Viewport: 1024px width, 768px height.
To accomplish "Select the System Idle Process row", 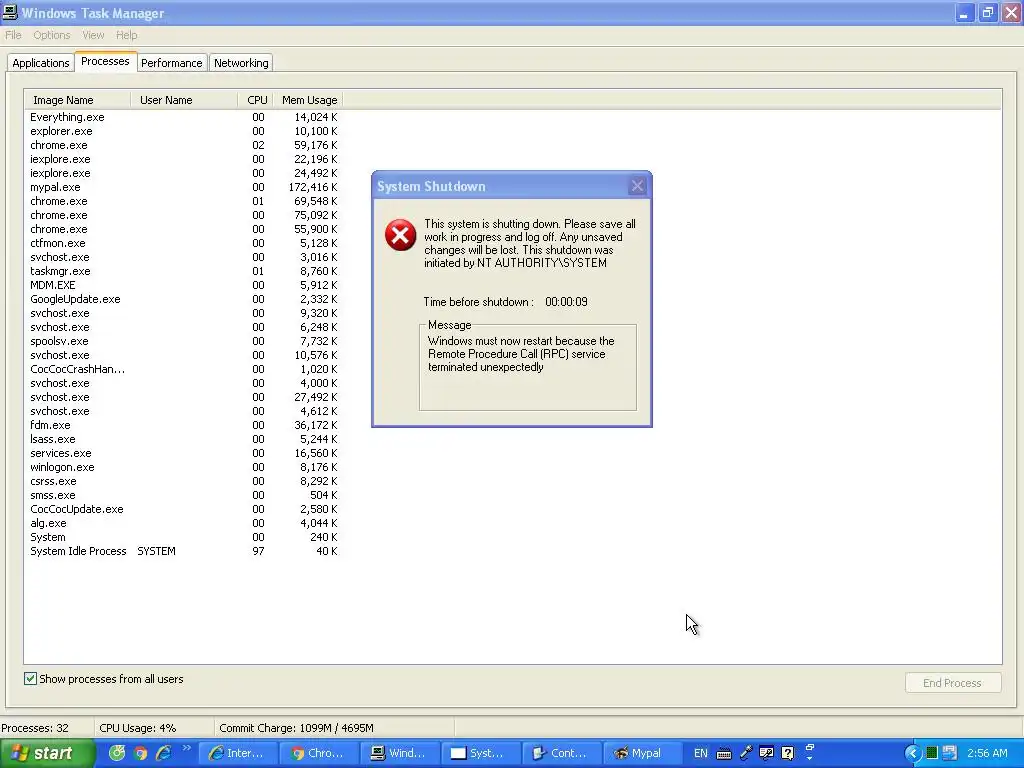I will pos(184,551).
